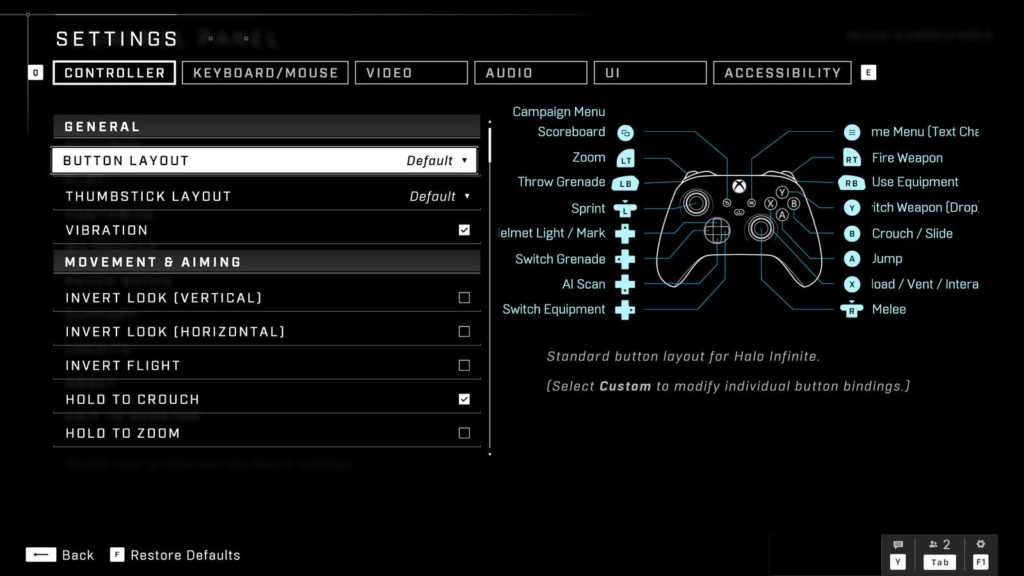The image size is (1024, 576).
Task: Open the Button Layout dropdown
Action: [x=265, y=160]
